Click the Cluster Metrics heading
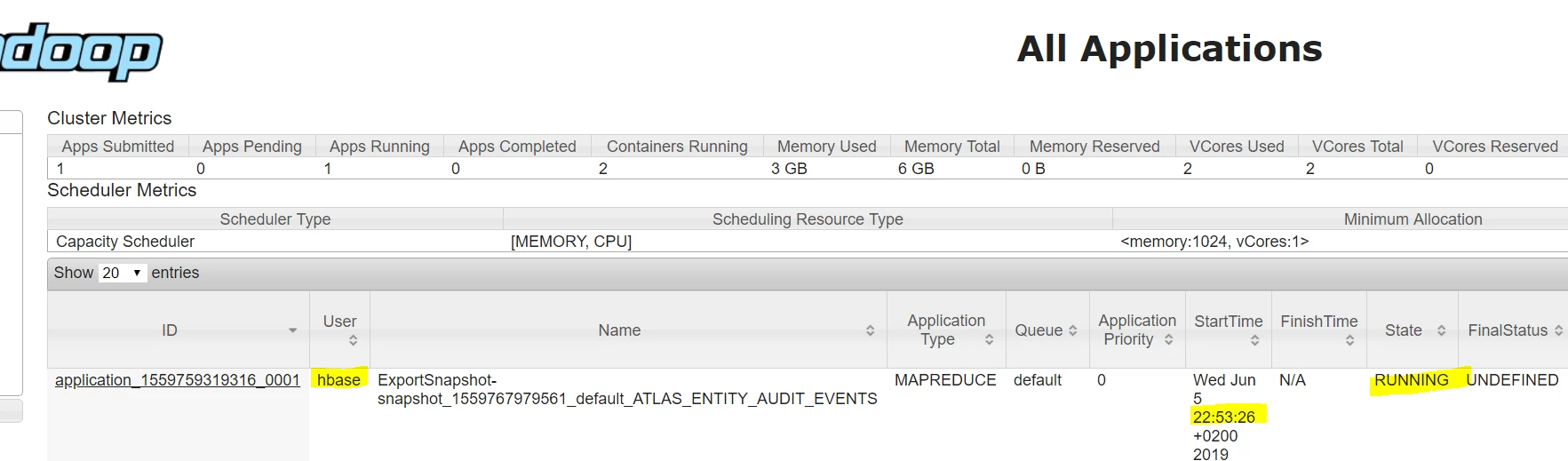 click(109, 118)
